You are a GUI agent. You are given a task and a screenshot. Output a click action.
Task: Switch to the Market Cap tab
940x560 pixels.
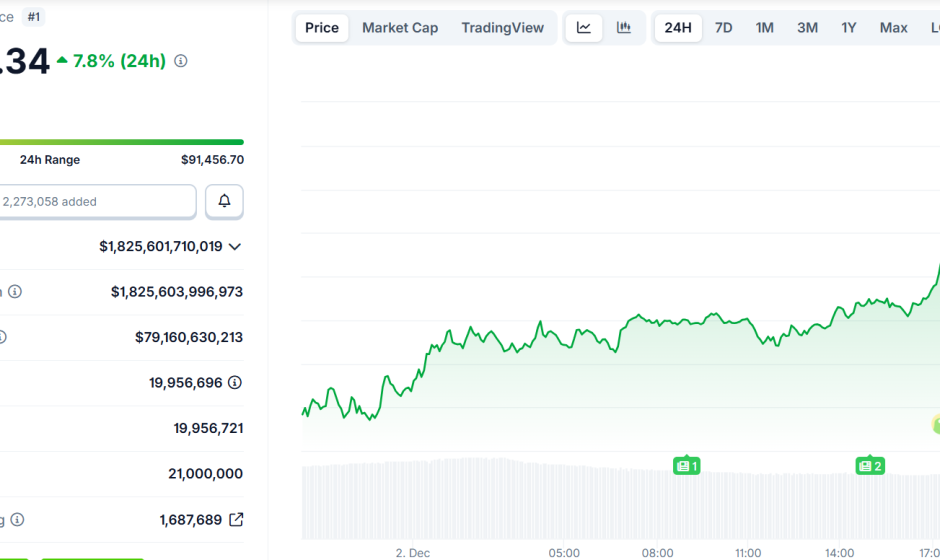coord(400,28)
